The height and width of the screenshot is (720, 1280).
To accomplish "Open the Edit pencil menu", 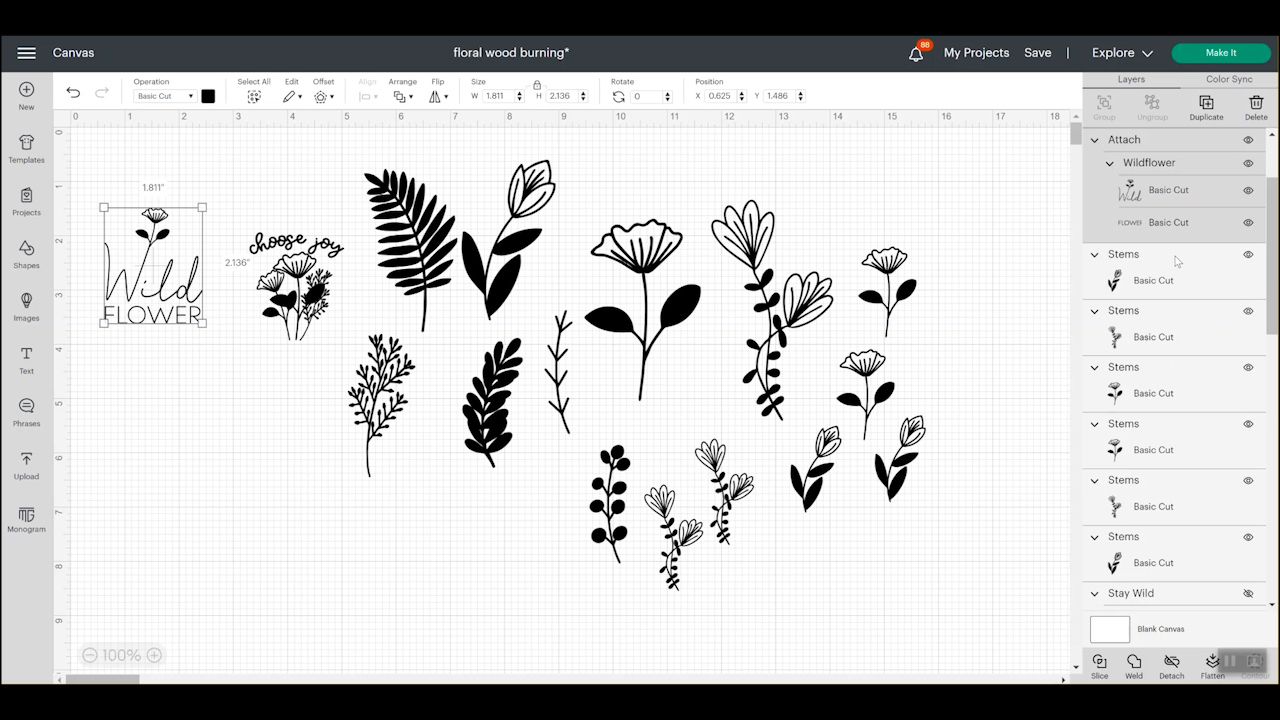I will click(x=292, y=96).
